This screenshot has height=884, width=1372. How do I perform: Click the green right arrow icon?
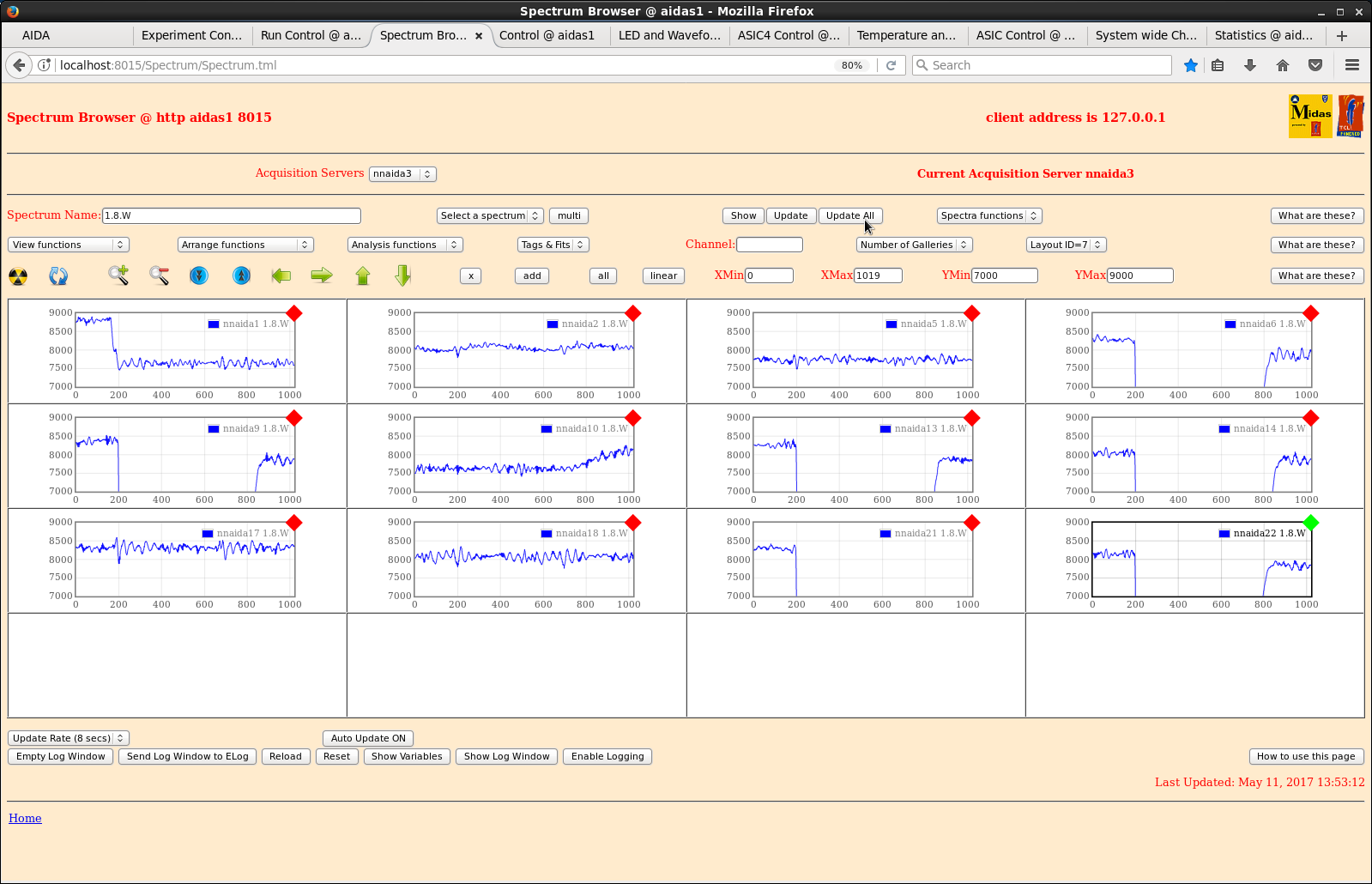322,275
